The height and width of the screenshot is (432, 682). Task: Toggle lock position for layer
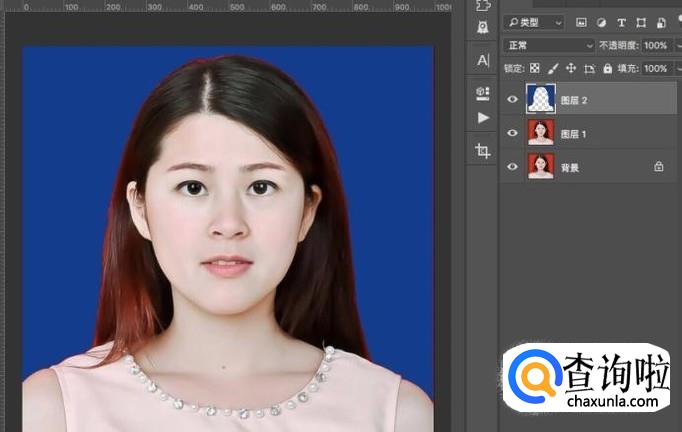(x=570, y=69)
